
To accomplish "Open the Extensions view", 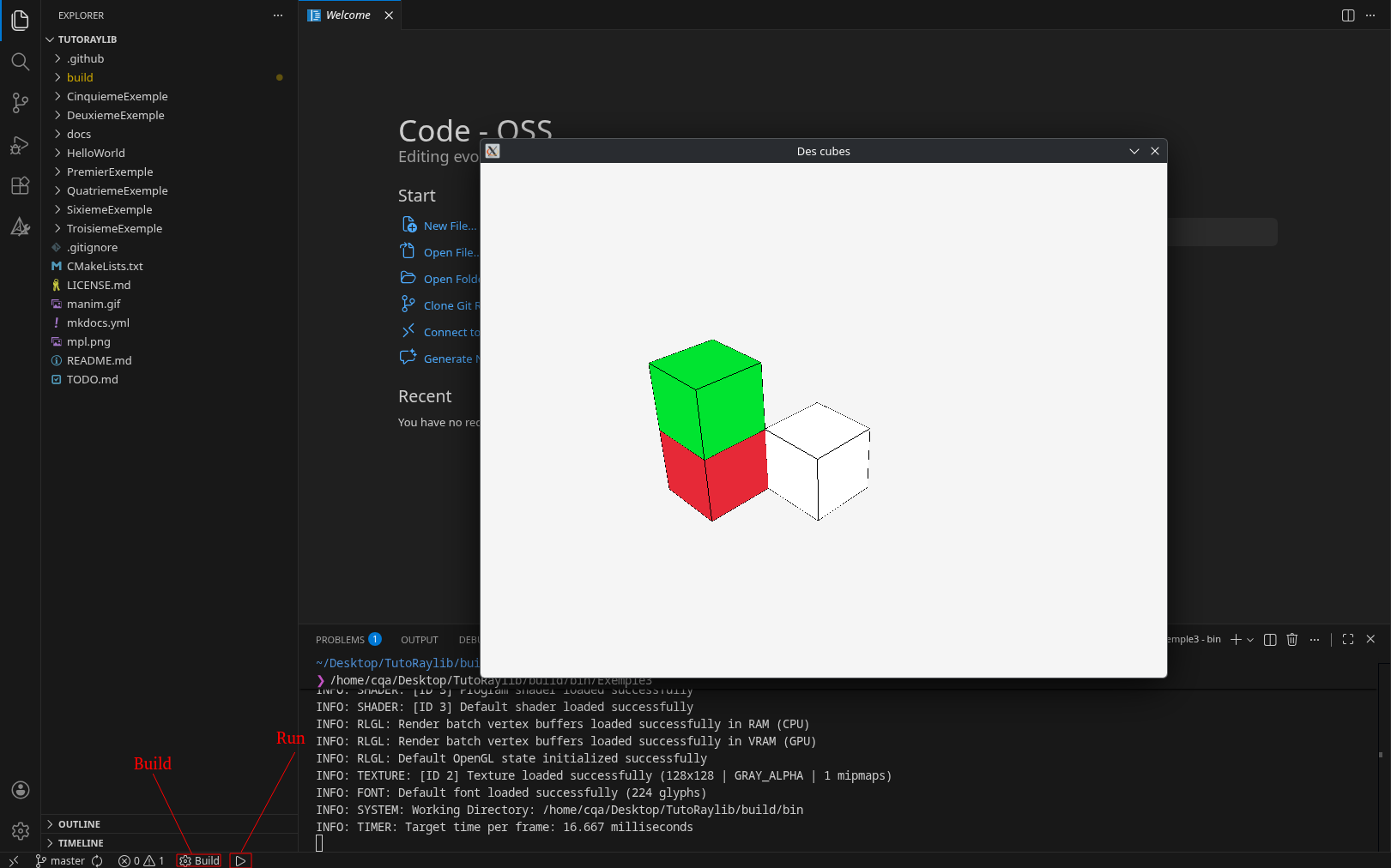I will point(20,186).
